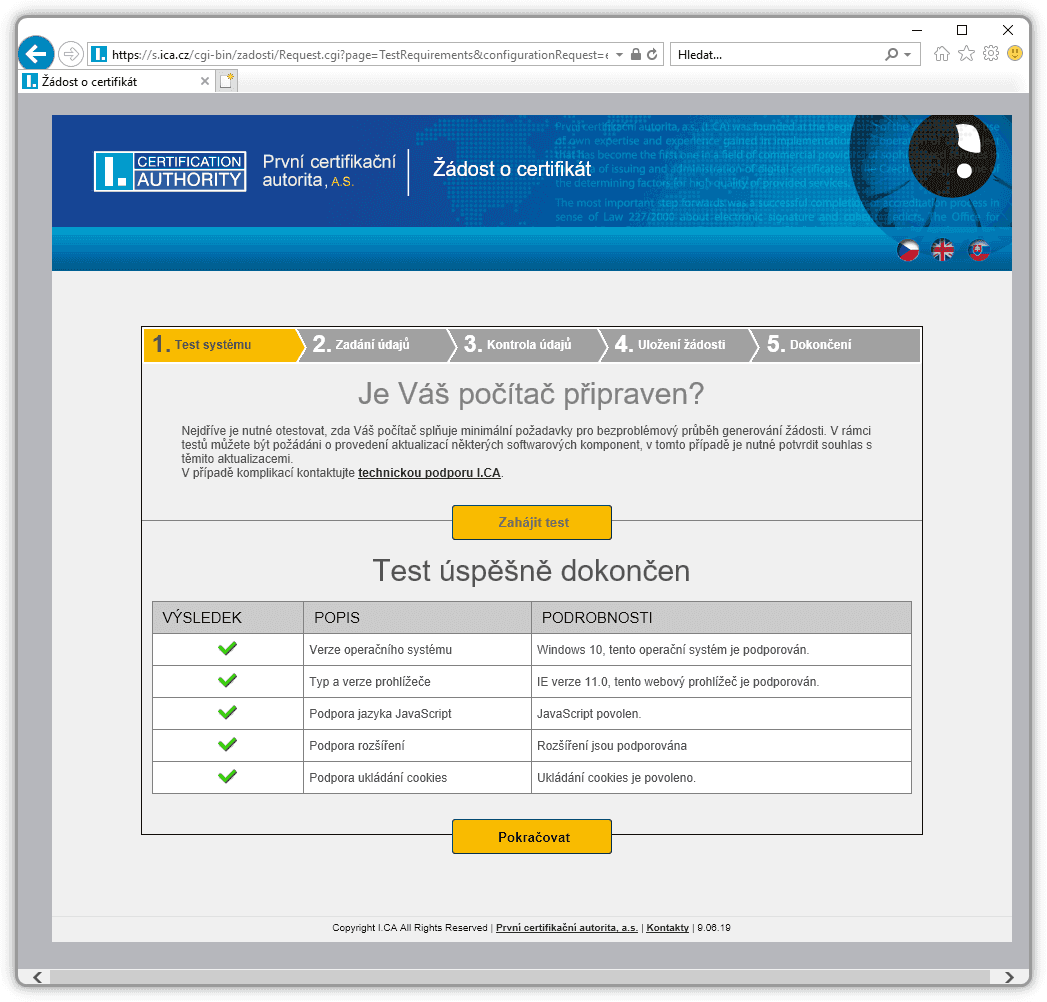This screenshot has height=1002, width=1047.
Task: Select the Žádost o certifikát browser tab
Action: click(x=116, y=81)
